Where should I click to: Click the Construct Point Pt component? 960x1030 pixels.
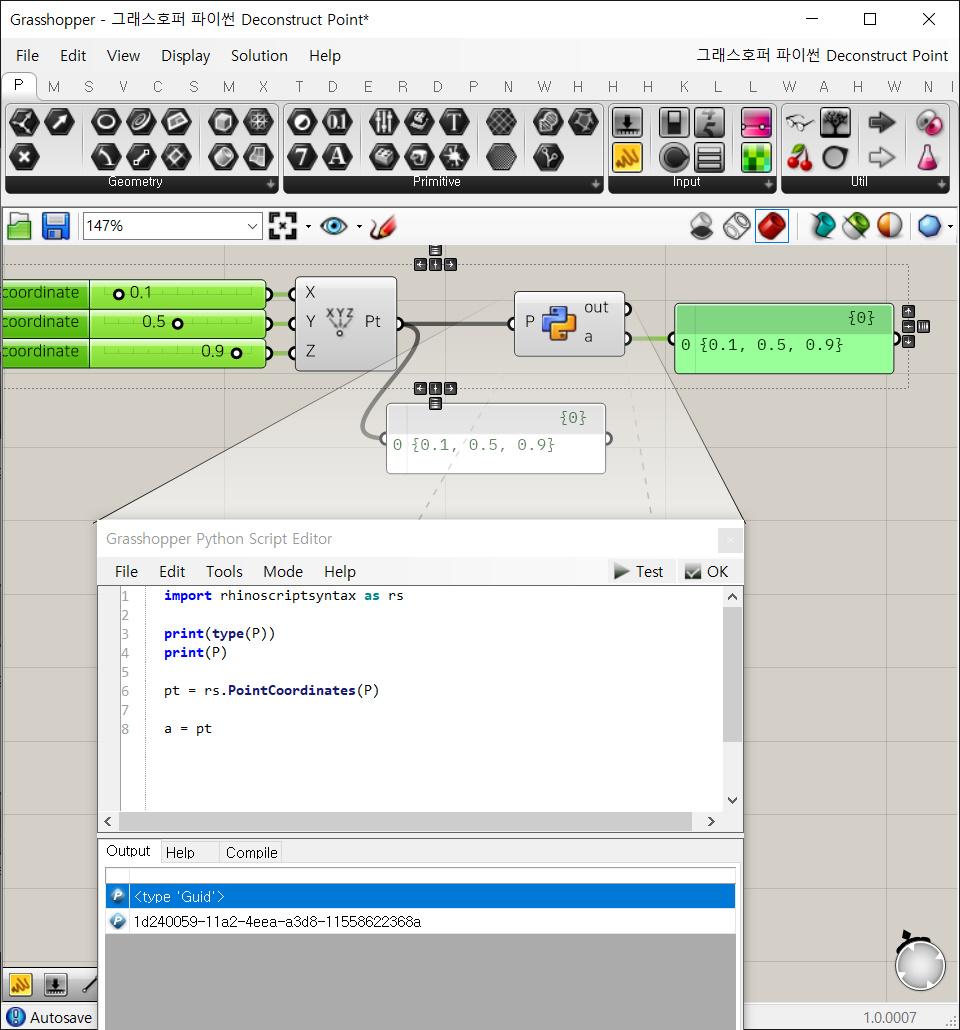346,323
